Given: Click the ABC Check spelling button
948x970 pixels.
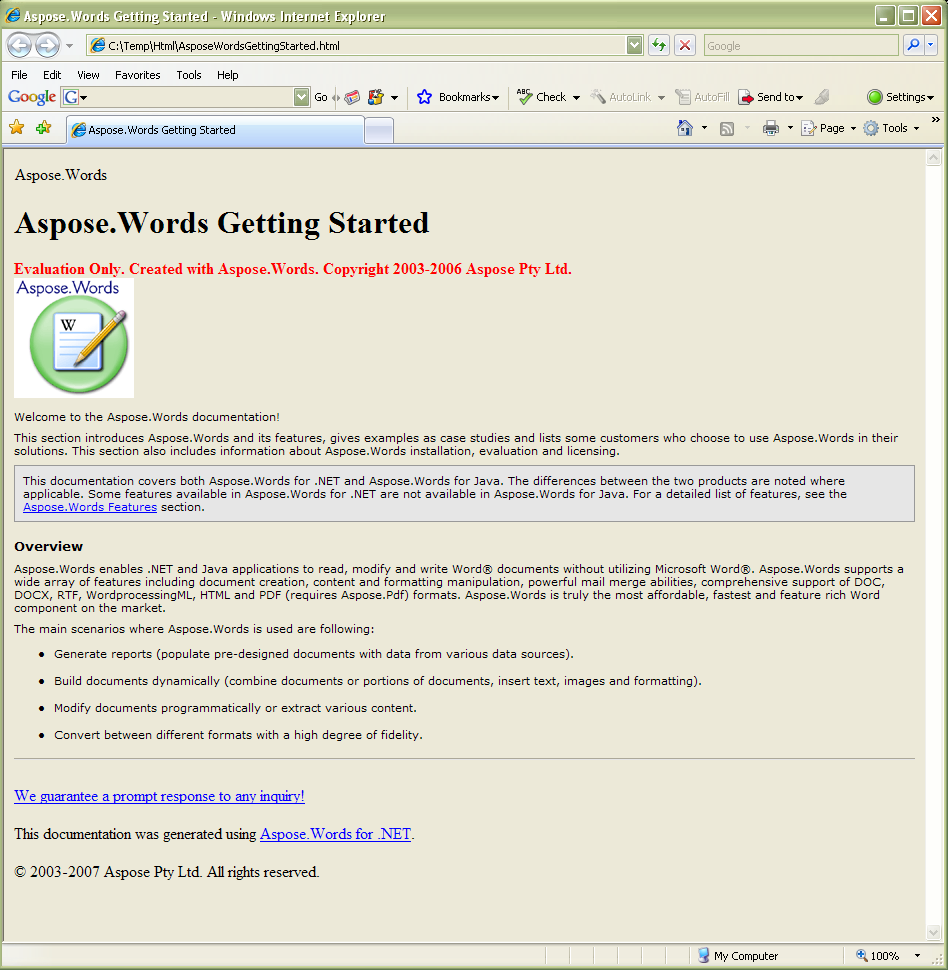Looking at the screenshot, I should (542, 97).
